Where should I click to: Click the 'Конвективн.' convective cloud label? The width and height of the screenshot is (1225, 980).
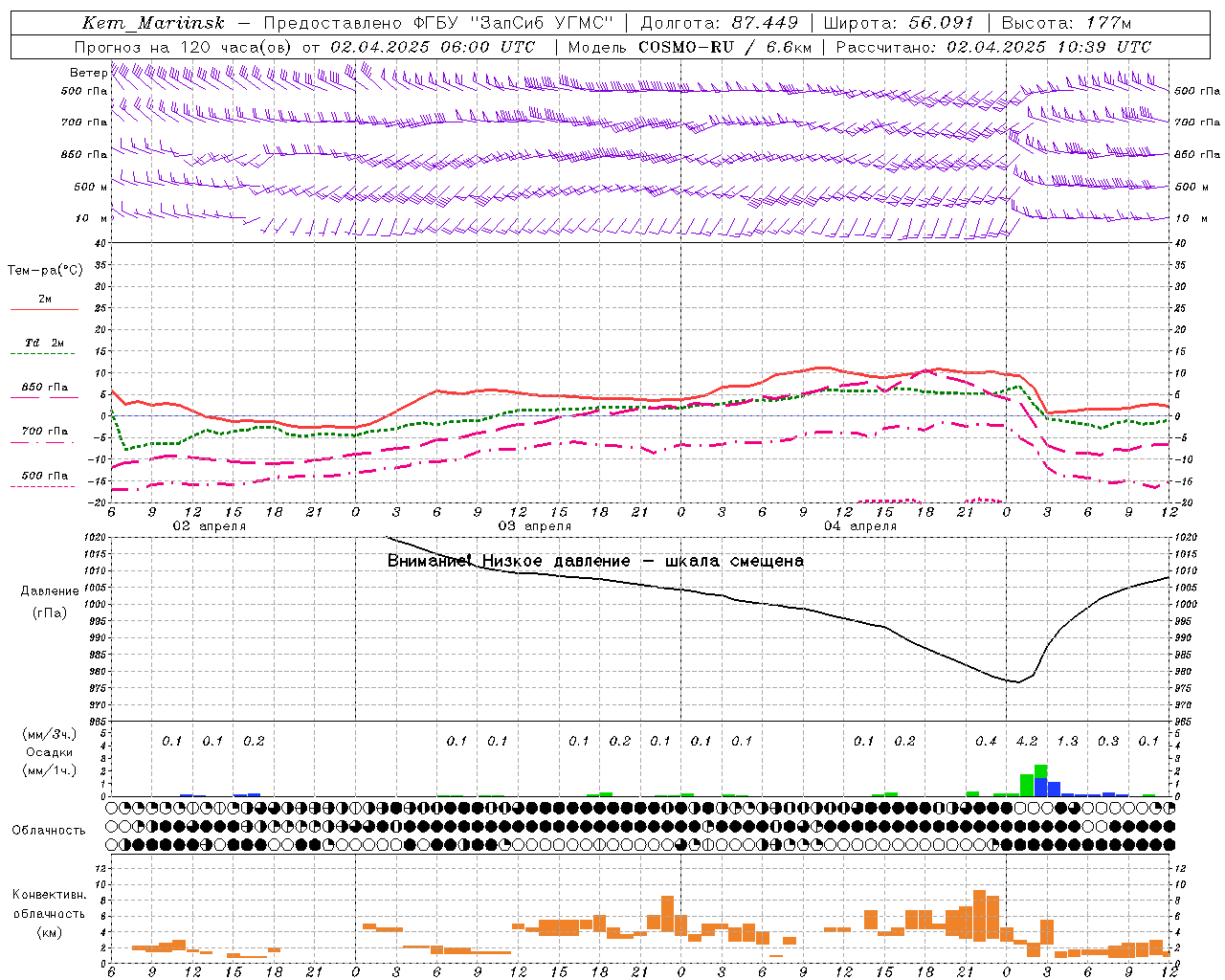(x=49, y=895)
